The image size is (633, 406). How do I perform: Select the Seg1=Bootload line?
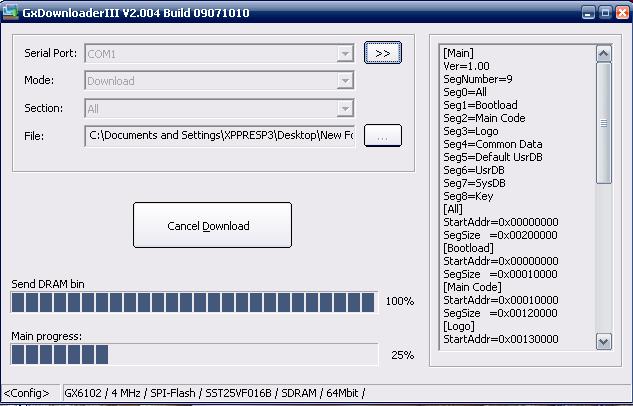[x=480, y=105]
